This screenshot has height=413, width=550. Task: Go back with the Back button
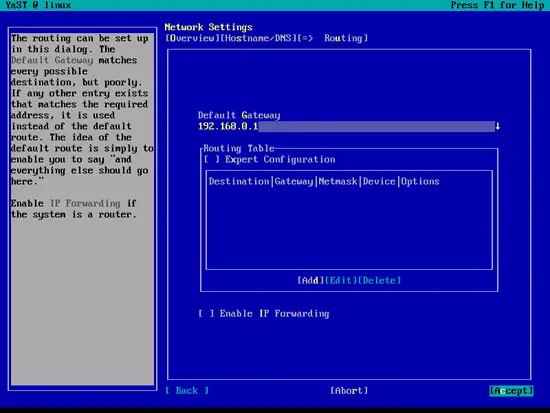[187, 391]
